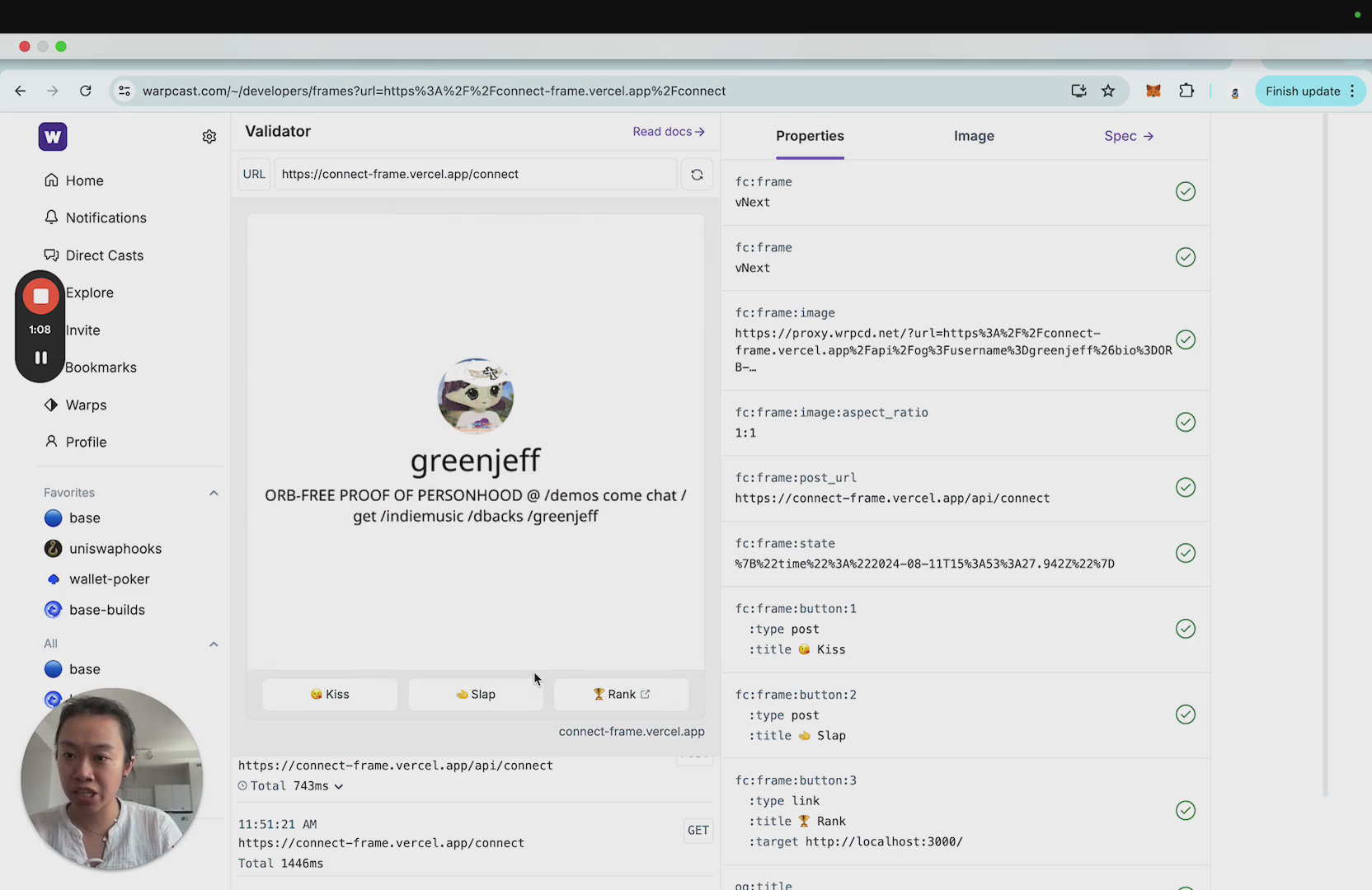1372x890 pixels.
Task: Click the Finish update button
Action: coord(1303,91)
